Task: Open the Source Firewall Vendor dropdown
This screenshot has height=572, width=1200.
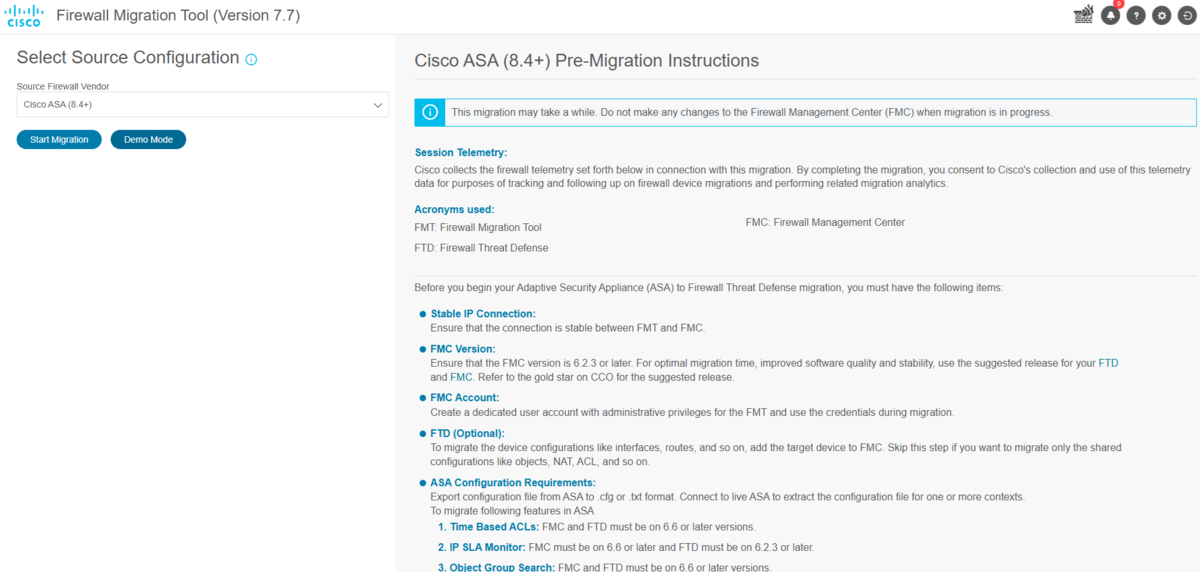Action: 203,104
